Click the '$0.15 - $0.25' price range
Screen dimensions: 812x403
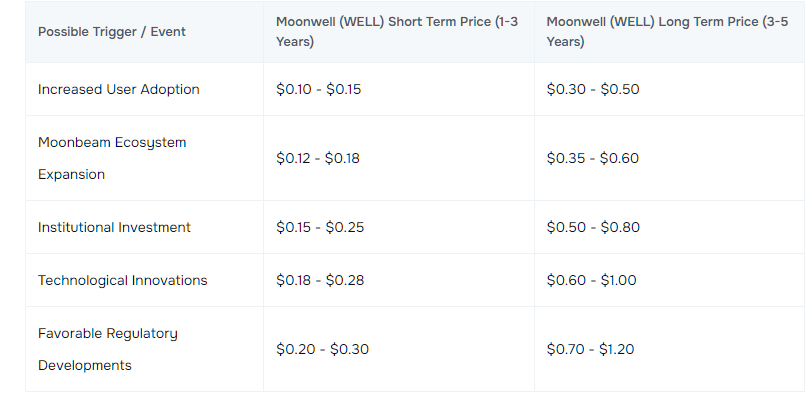pyautogui.click(x=320, y=227)
